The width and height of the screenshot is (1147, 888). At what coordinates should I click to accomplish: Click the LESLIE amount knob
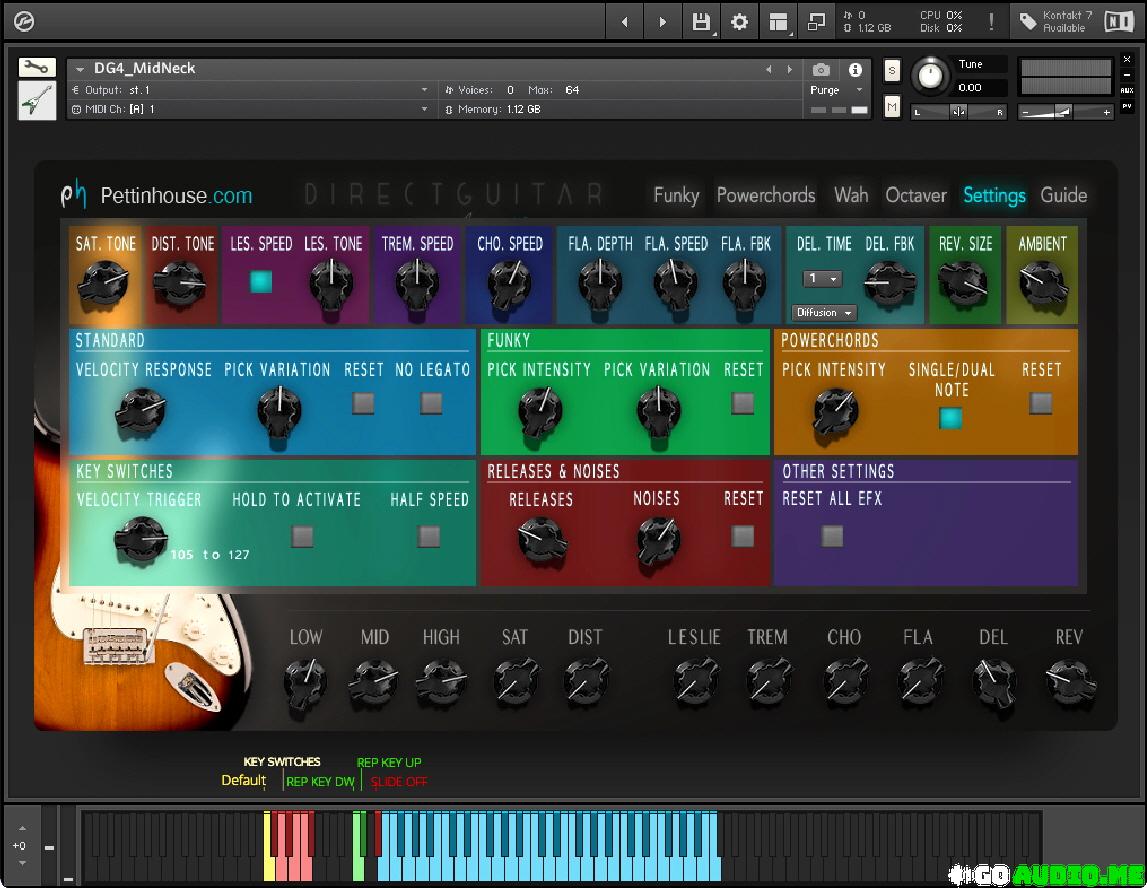(694, 682)
